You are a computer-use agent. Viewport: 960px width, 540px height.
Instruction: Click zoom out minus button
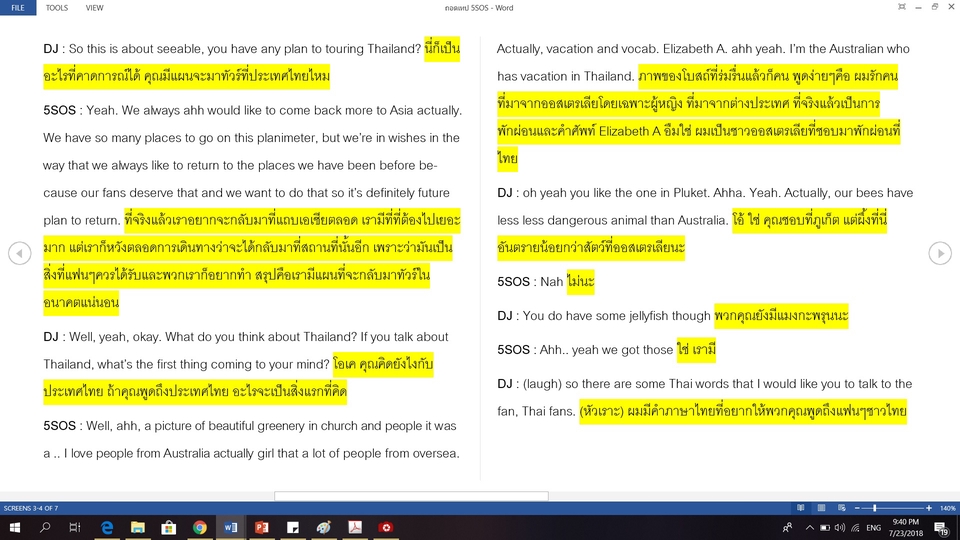pos(857,508)
